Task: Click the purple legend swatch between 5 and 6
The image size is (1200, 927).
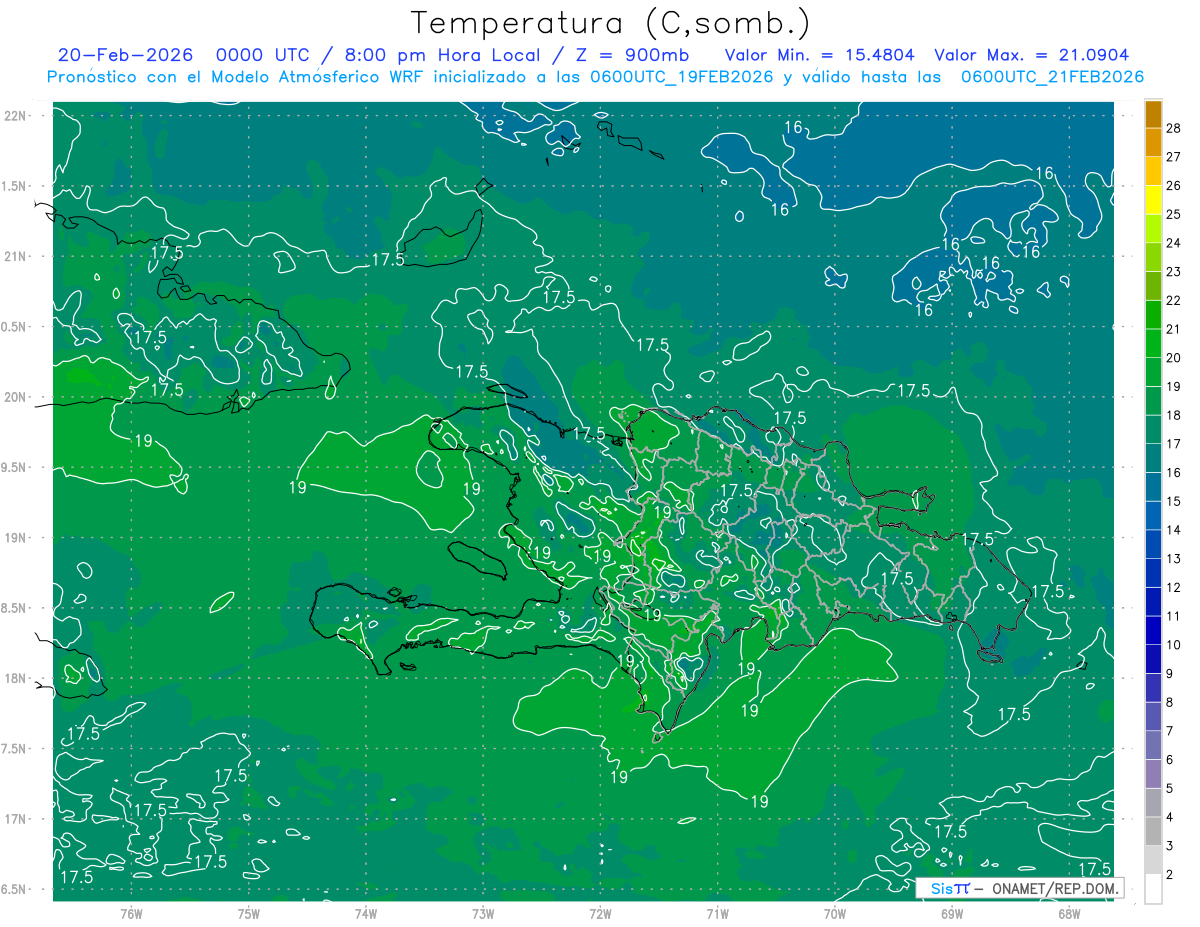Action: tap(1153, 773)
